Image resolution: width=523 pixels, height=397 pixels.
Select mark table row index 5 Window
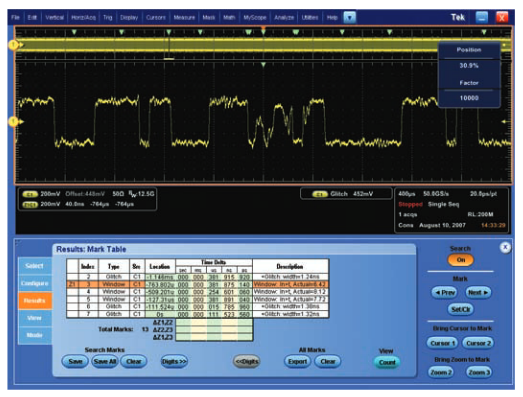pos(198,299)
